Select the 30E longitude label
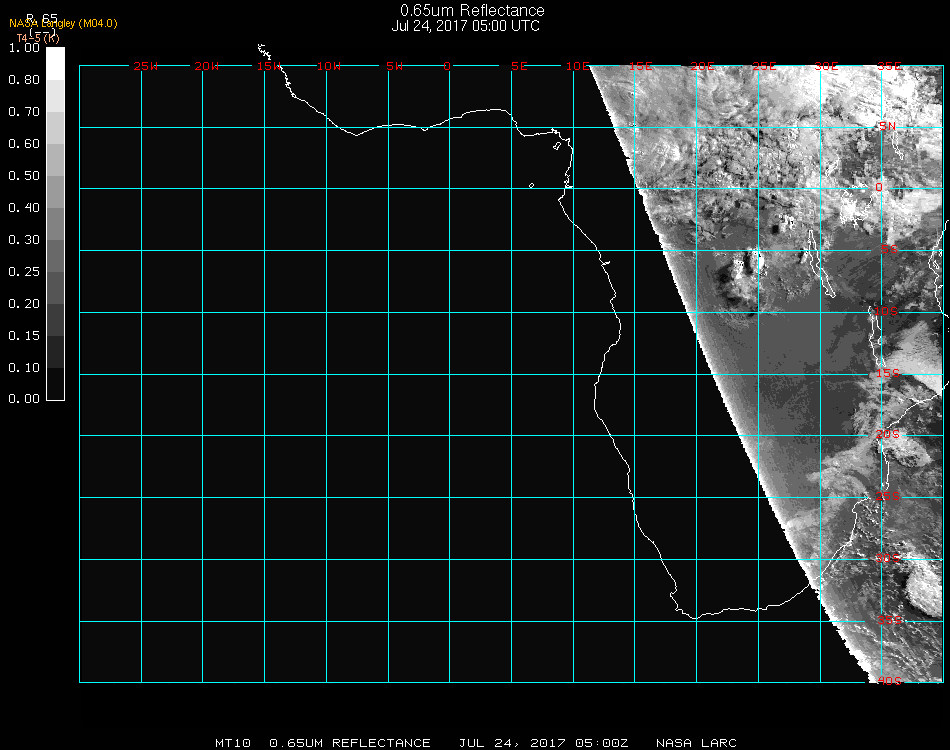 (x=826, y=66)
